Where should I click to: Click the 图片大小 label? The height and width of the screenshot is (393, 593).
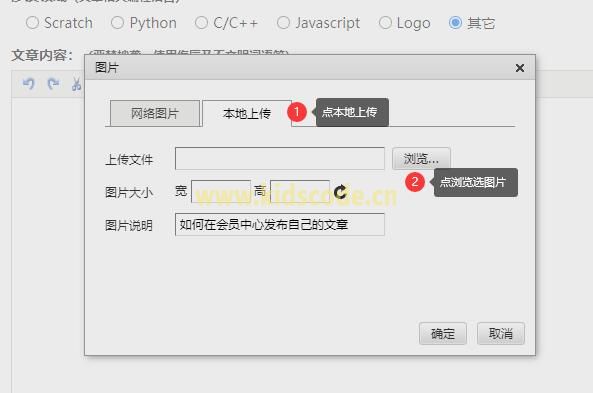[x=129, y=193]
